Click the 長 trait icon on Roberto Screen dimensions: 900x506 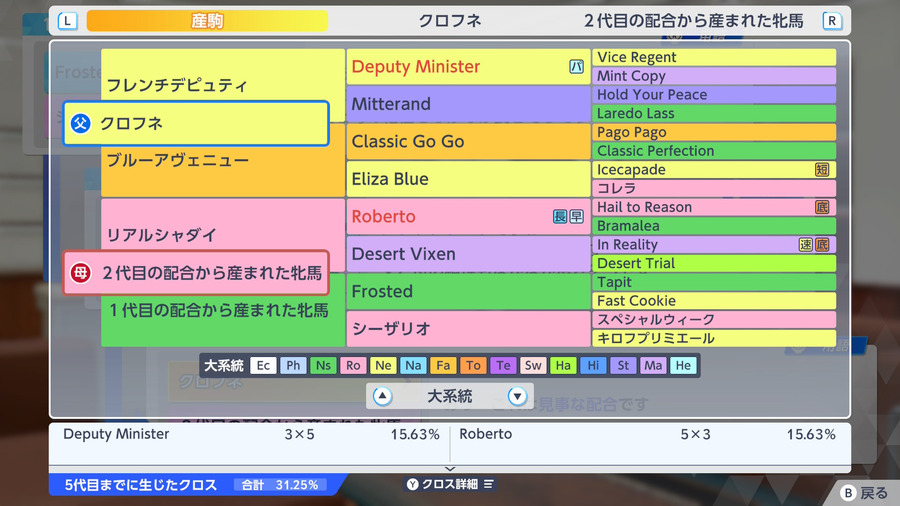[x=560, y=216]
